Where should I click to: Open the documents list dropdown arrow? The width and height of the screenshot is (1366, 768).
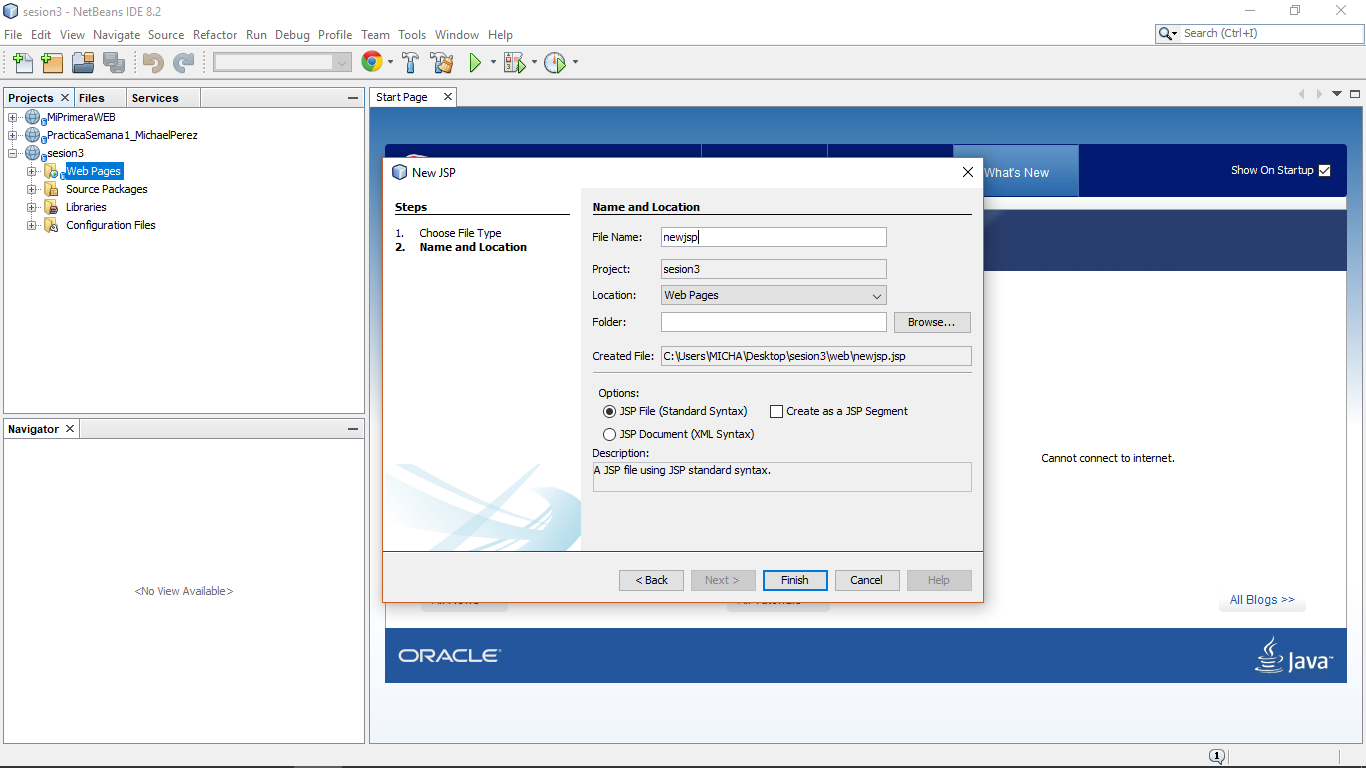tap(1338, 94)
